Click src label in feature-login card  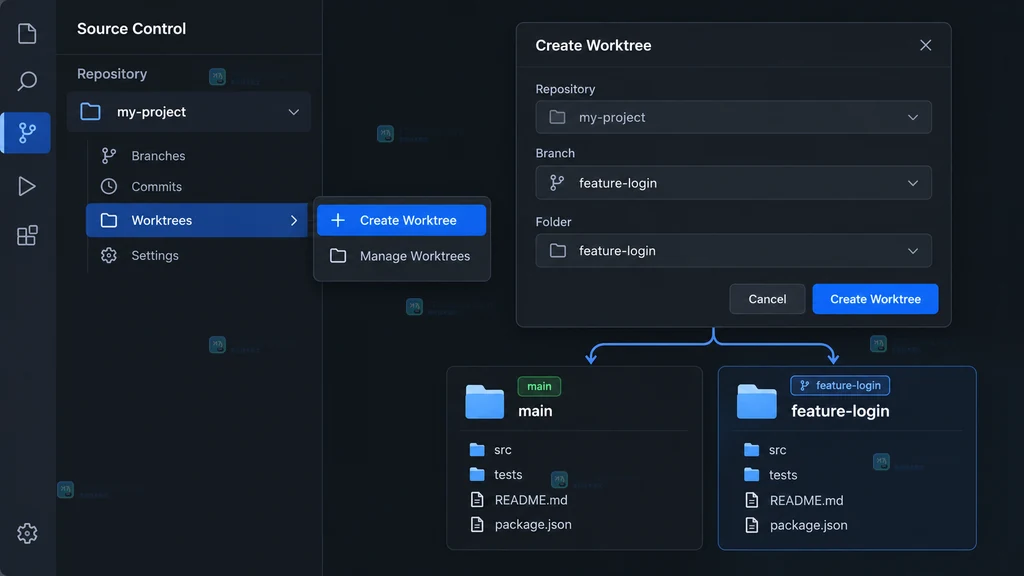tap(777, 450)
